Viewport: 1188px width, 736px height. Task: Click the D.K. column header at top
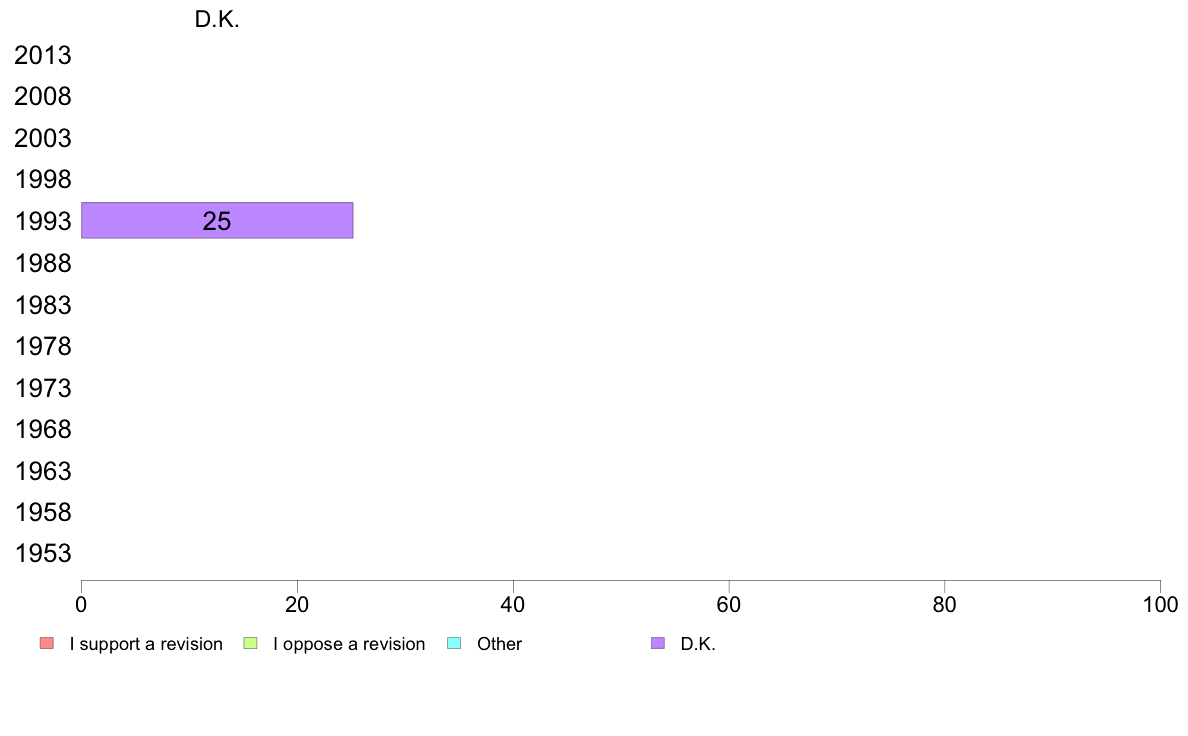(x=217, y=20)
